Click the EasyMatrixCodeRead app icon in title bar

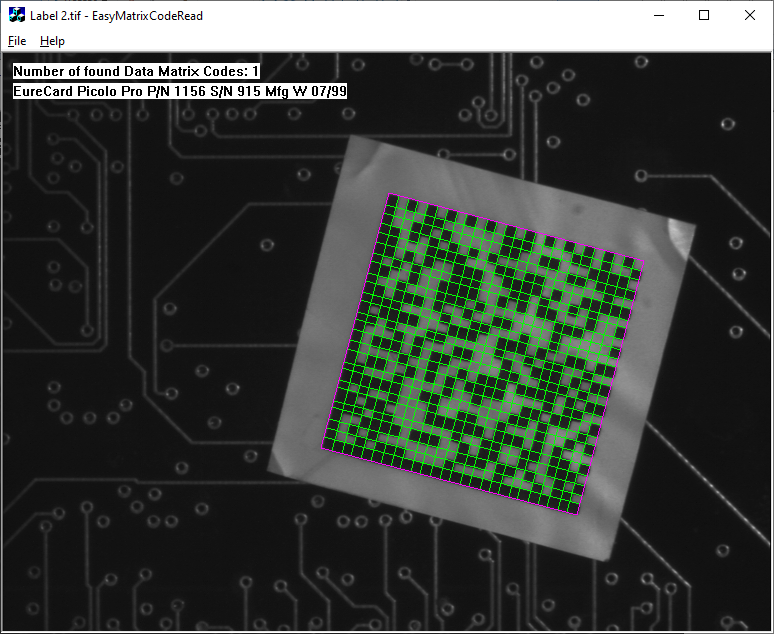[x=17, y=15]
